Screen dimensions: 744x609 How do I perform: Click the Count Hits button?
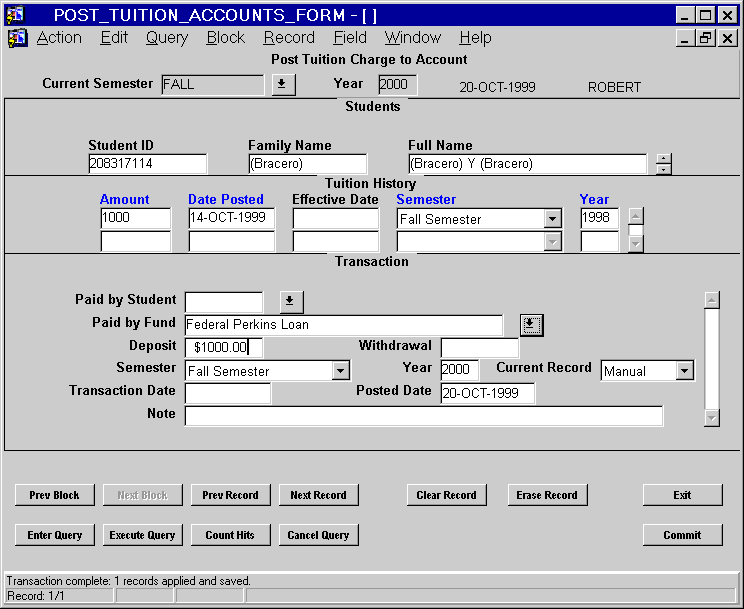(x=231, y=535)
